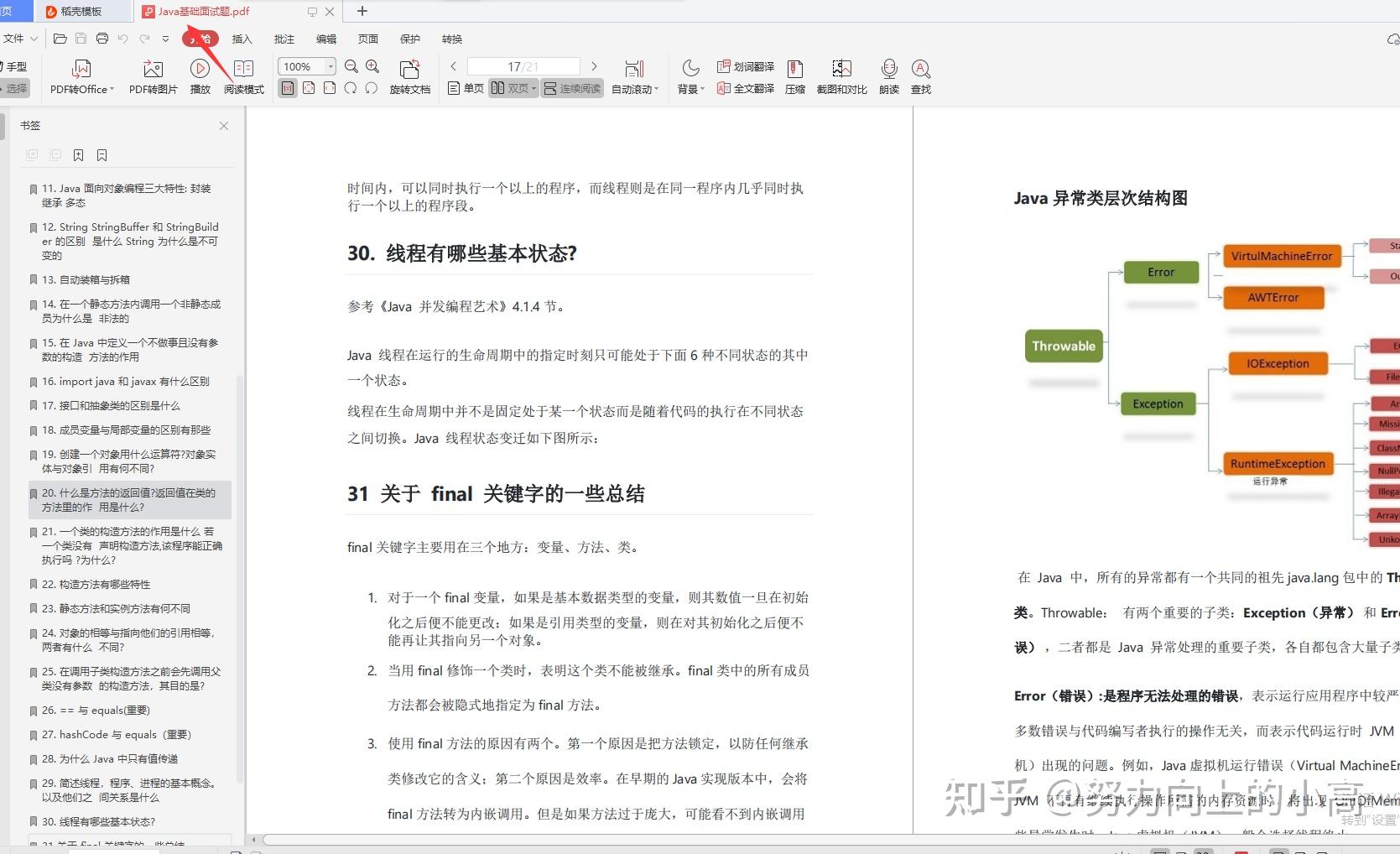Click the bookmark panel vertical scrollbar
The width and height of the screenshot is (1400, 854).
coord(240,579)
